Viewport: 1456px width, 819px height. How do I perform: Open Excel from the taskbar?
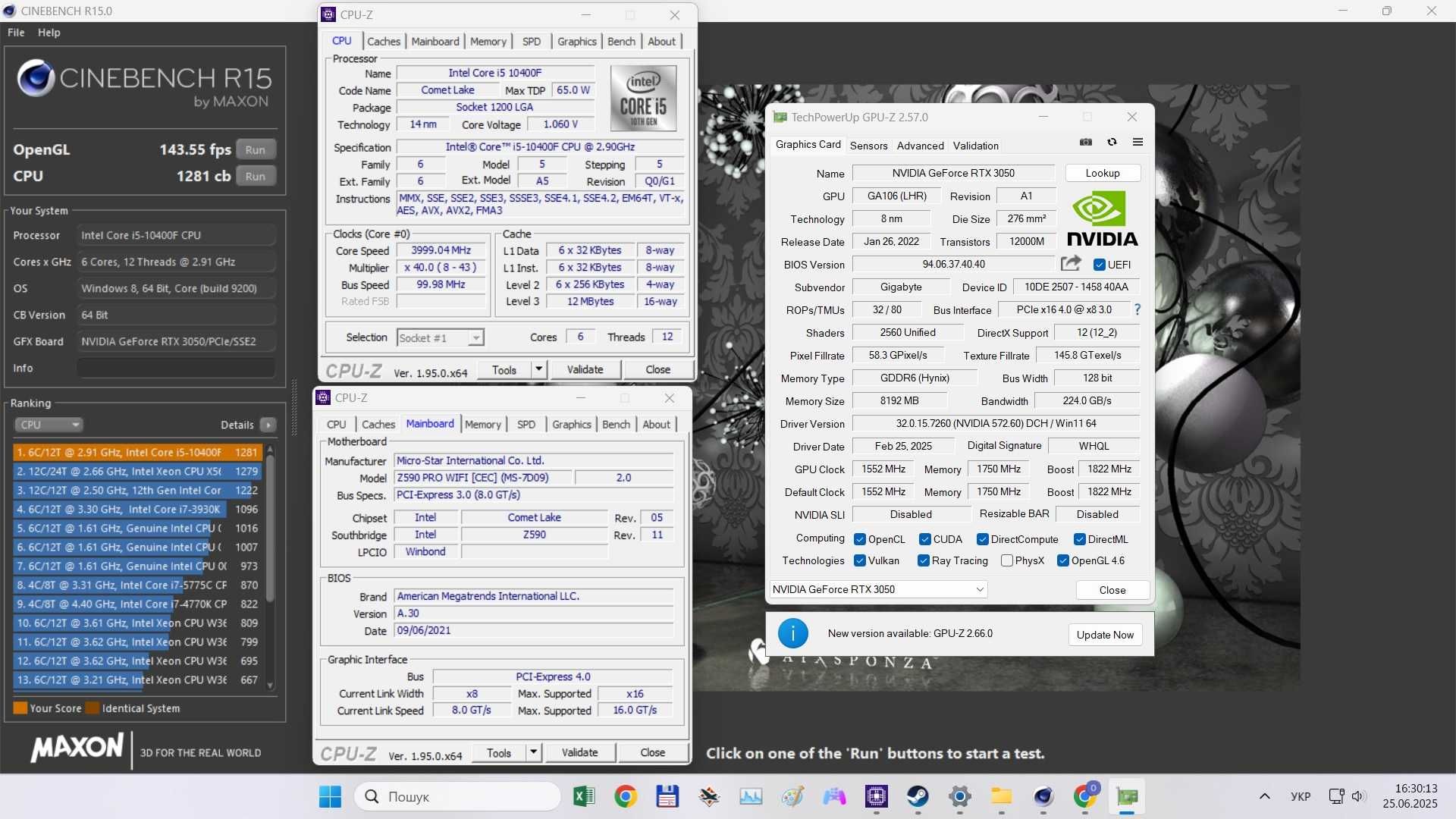tap(584, 796)
